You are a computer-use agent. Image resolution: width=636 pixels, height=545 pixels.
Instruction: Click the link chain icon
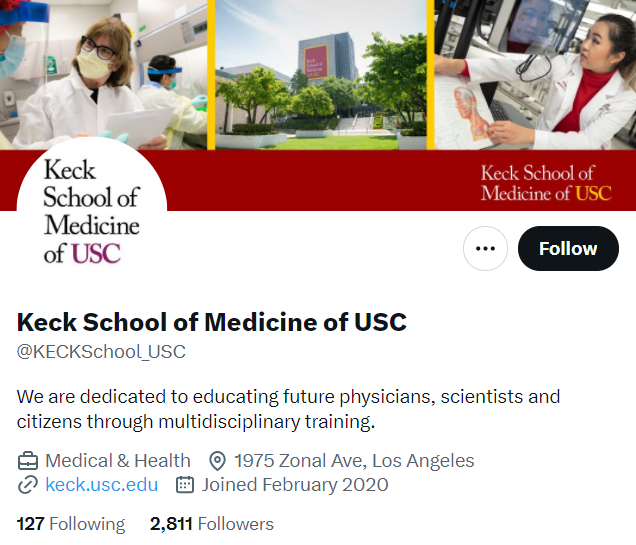point(28,486)
